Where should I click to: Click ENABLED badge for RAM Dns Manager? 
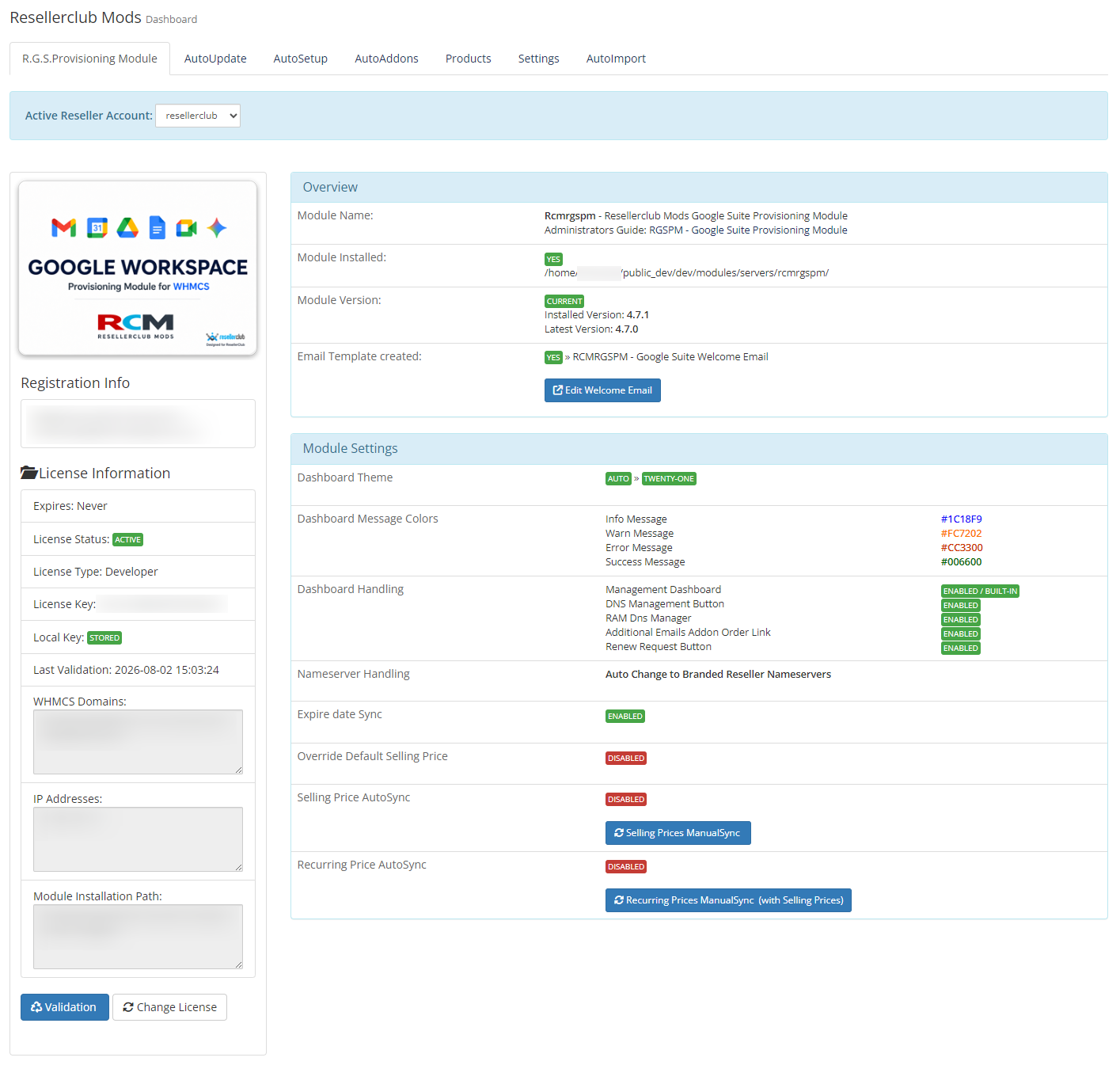[961, 620]
